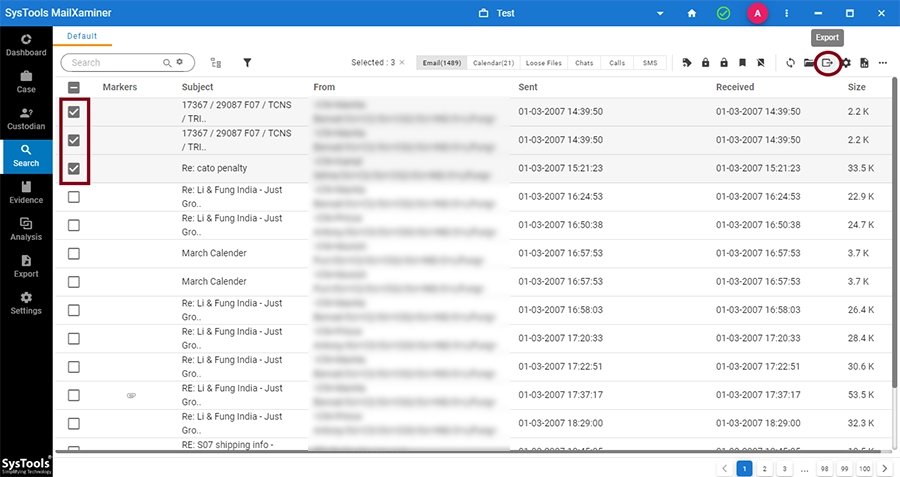The width and height of the screenshot is (900, 477).
Task: Go to the Home icon in title bar
Action: coord(692,13)
